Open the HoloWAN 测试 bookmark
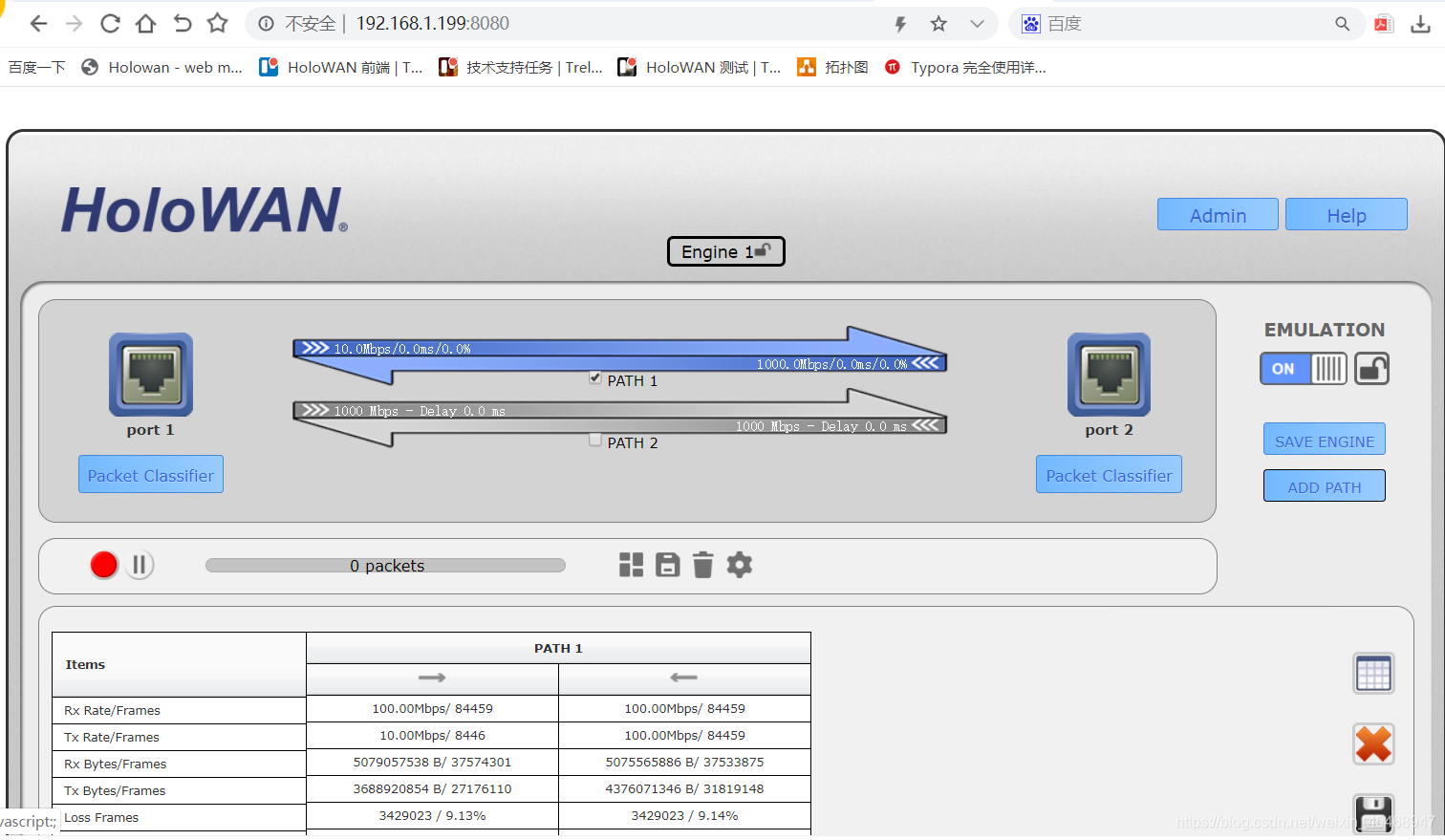This screenshot has height=840, width=1445. [700, 67]
